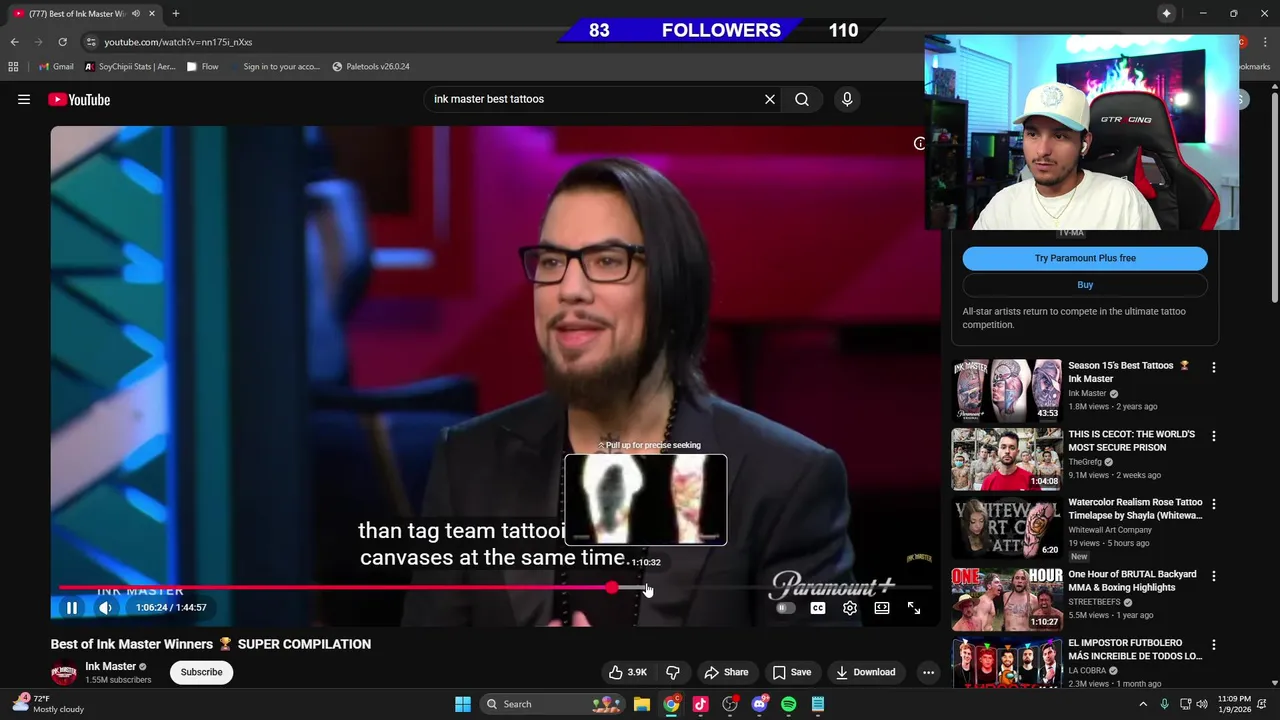Download the video
Viewport: 1280px width, 720px height.
[866, 672]
